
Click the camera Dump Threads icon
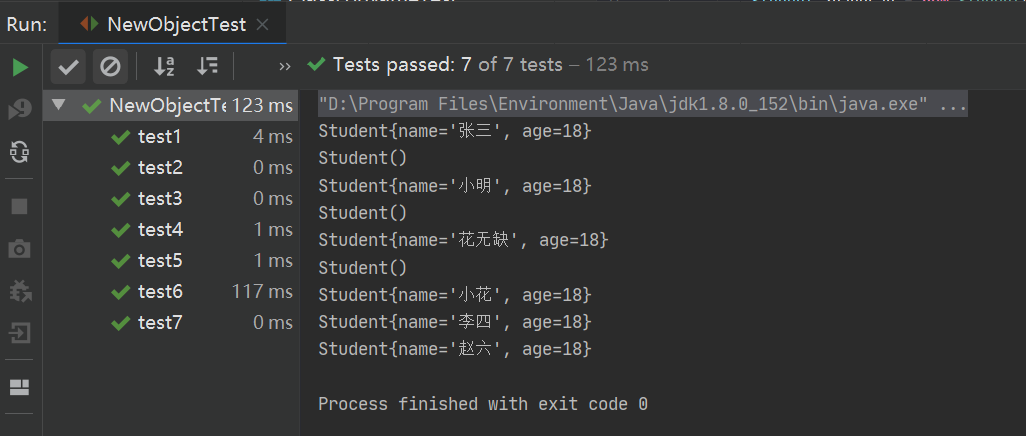(20, 248)
